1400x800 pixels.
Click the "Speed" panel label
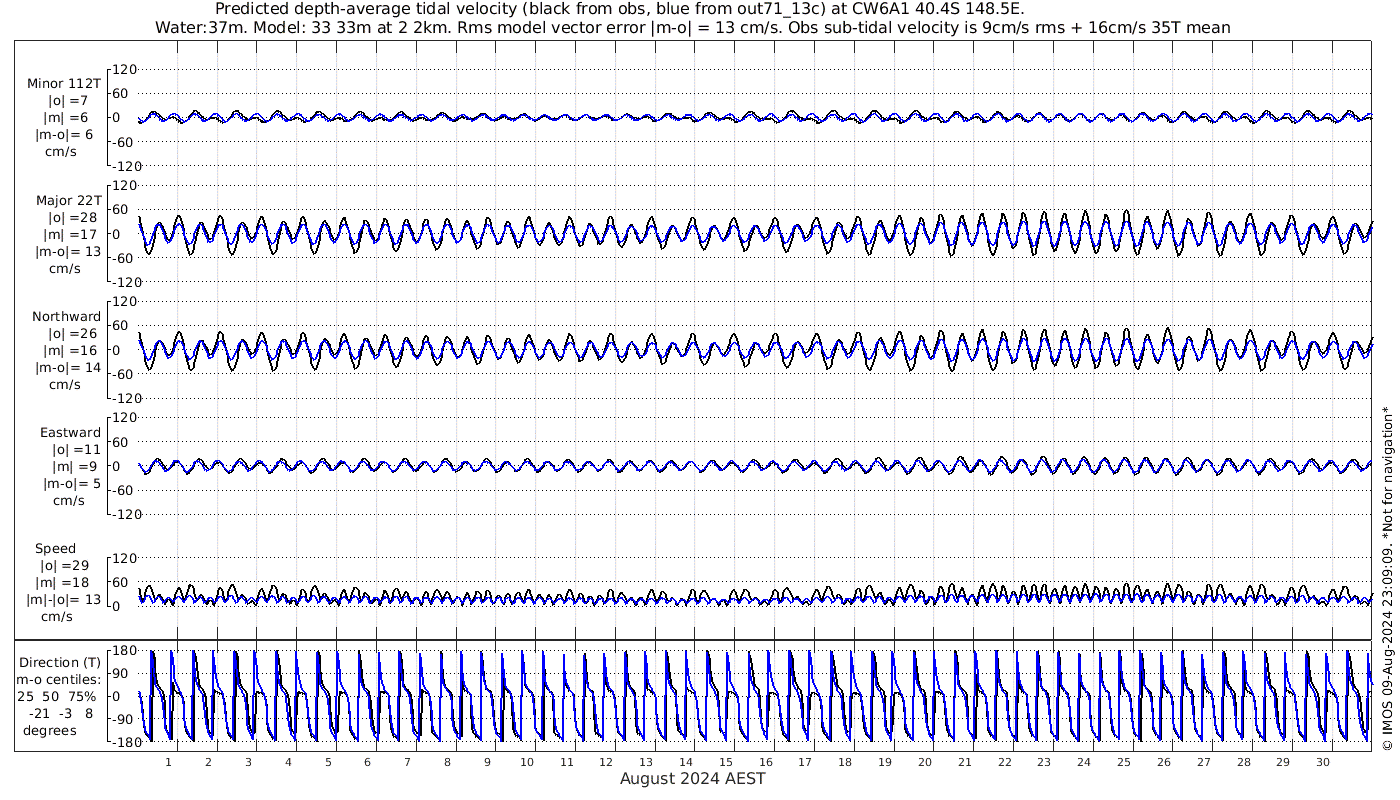click(55, 549)
